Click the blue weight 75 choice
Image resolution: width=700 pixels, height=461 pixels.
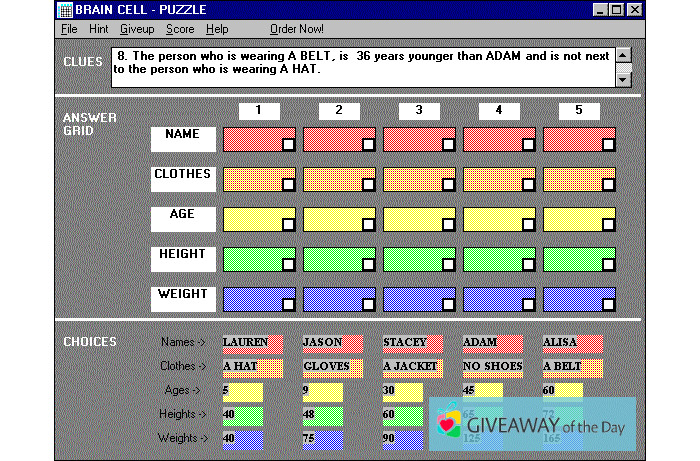coord(322,439)
